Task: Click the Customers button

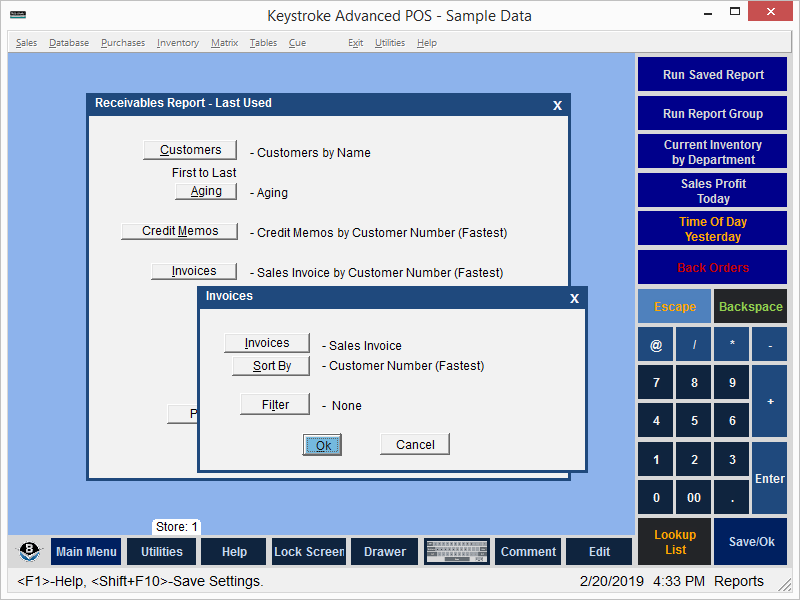Action: point(190,150)
